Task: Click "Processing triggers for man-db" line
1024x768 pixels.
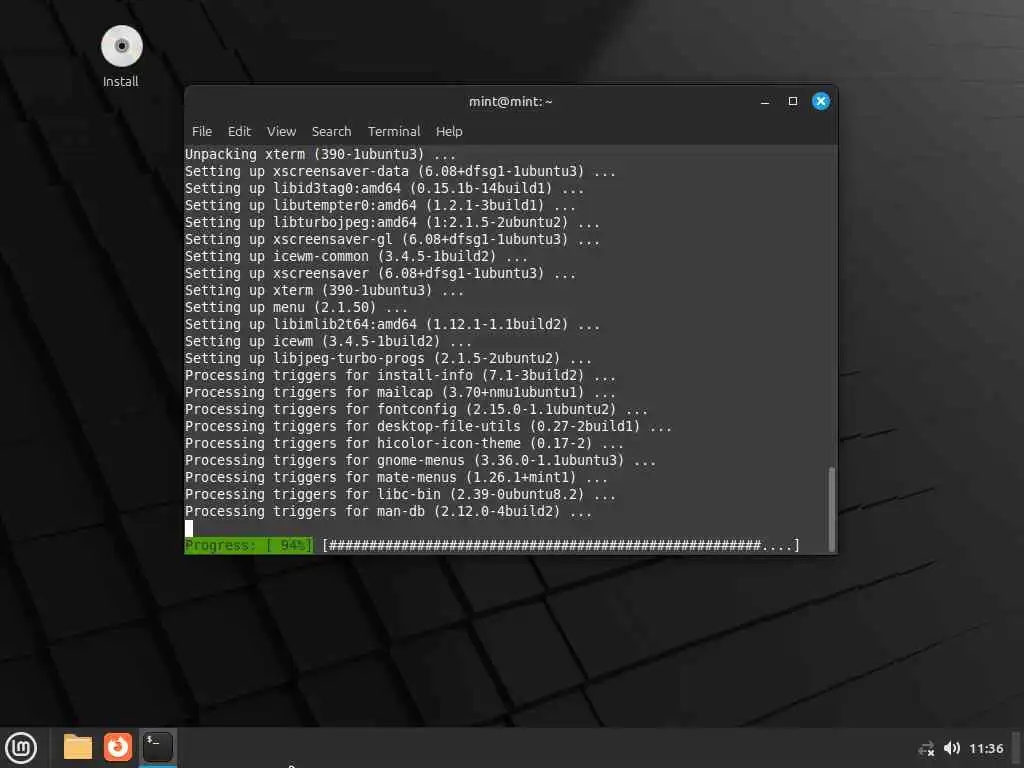Action: 388,511
